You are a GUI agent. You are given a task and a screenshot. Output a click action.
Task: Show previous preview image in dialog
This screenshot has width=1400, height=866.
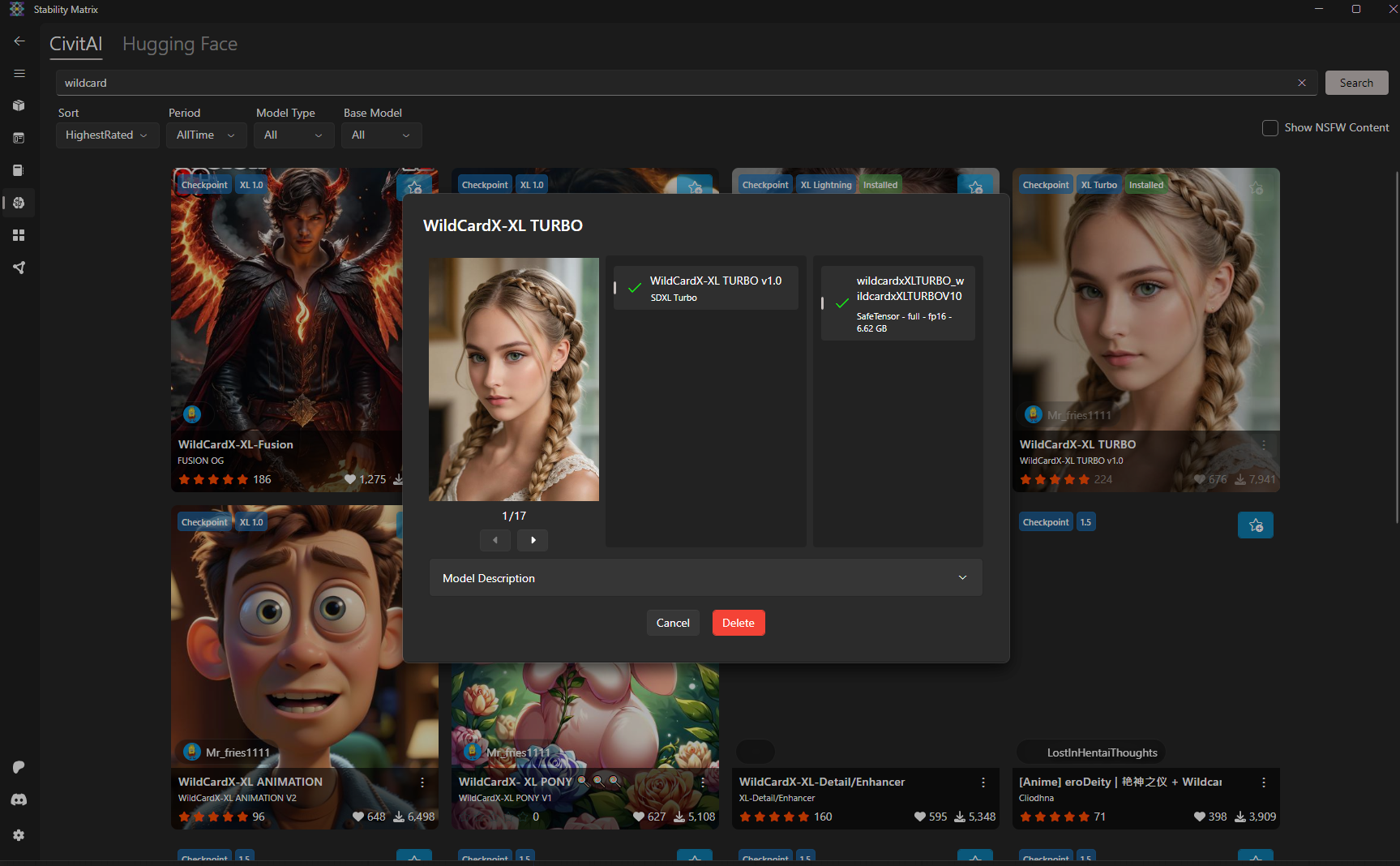click(x=495, y=540)
